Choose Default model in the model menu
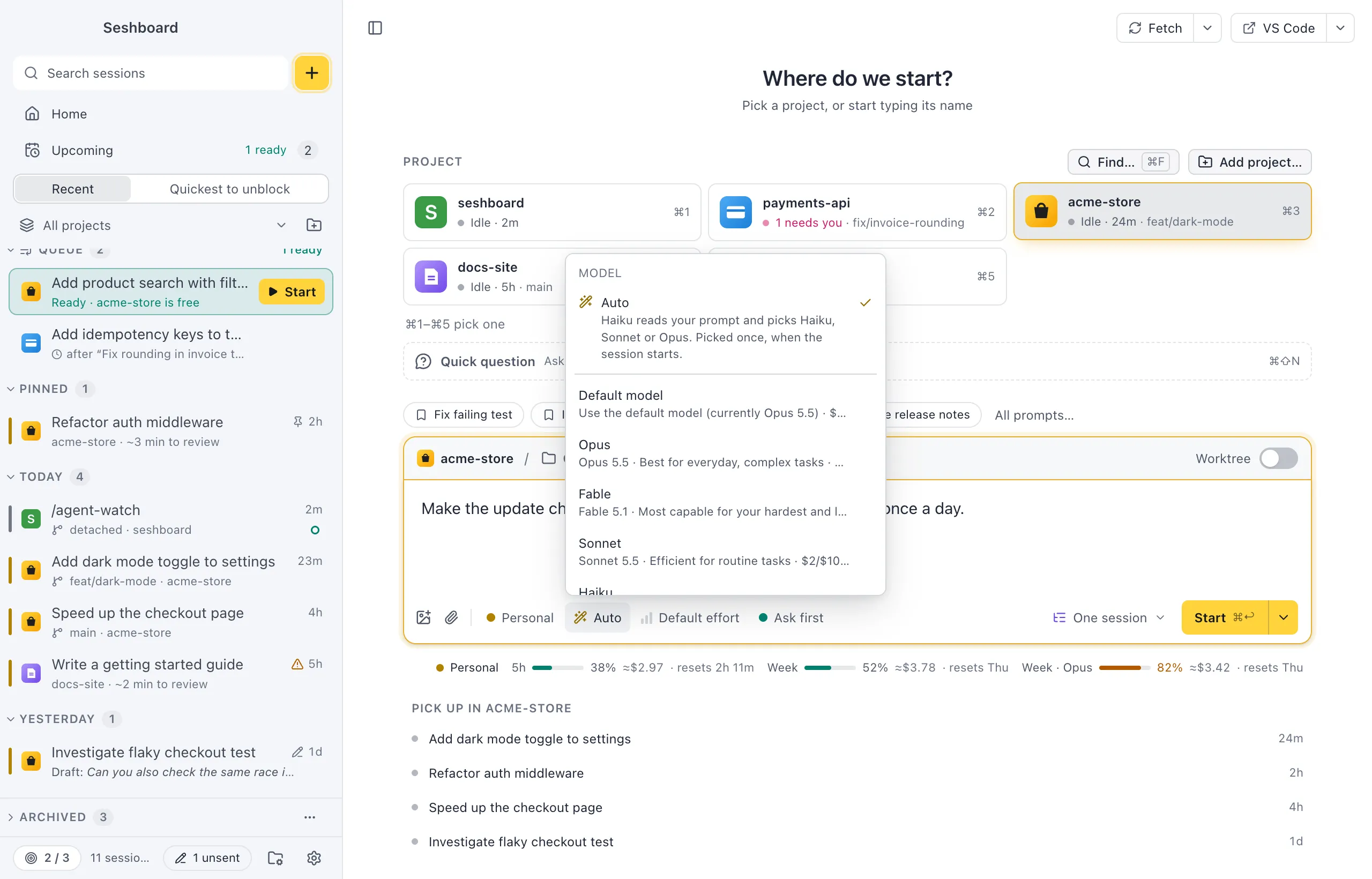This screenshot has width=1372, height=879. point(725,404)
